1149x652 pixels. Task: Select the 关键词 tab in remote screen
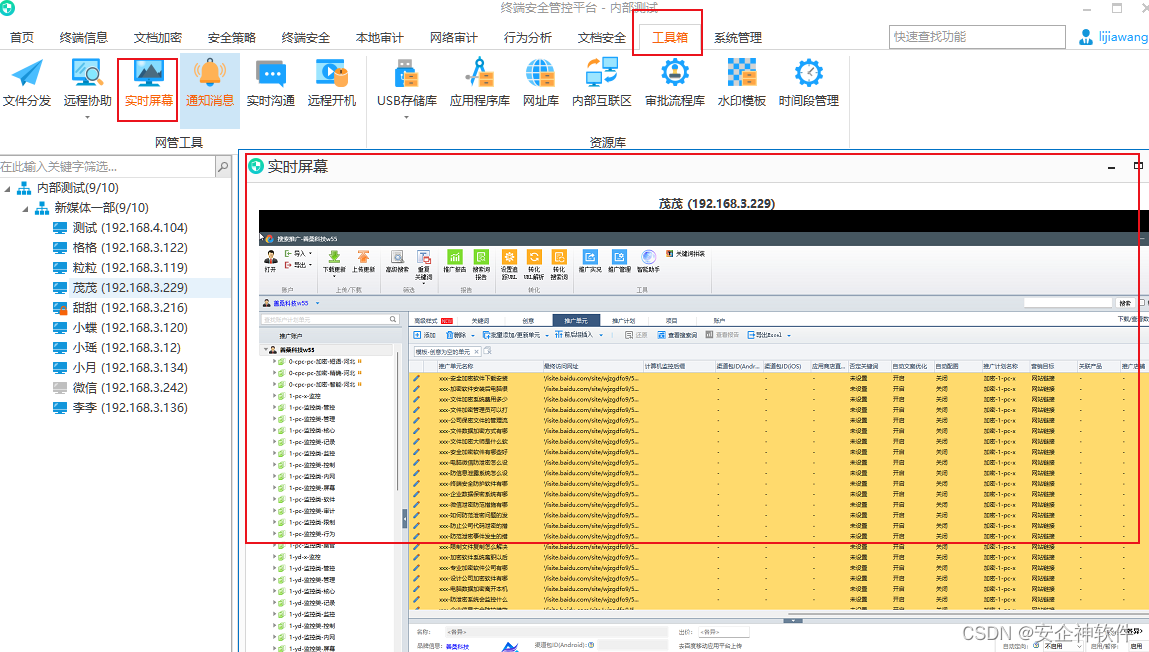click(x=480, y=321)
